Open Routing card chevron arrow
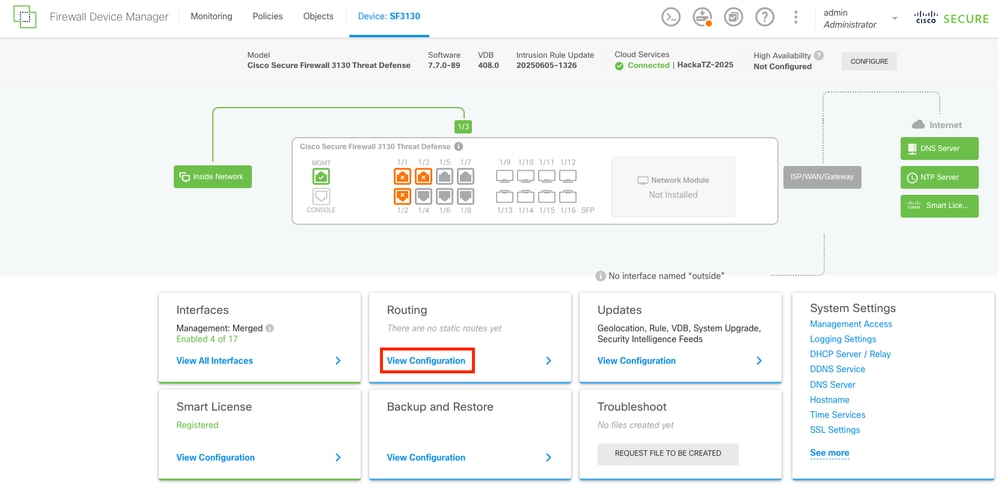Screen dimensions: 998x484 coord(549,360)
